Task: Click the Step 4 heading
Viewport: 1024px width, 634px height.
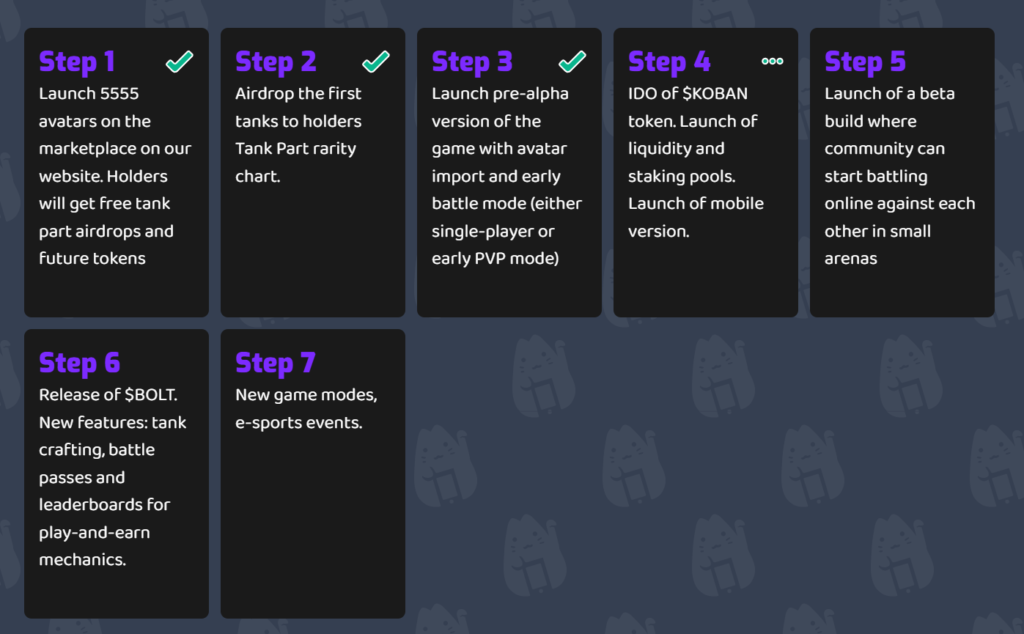Action: [669, 62]
